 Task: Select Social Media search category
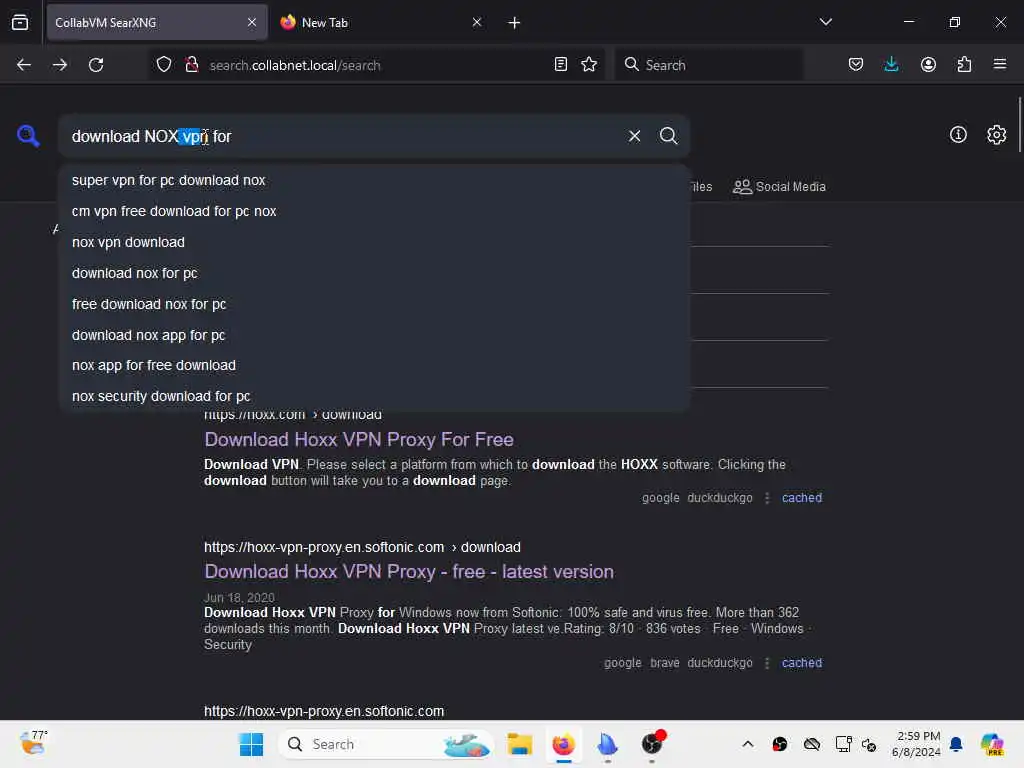click(779, 187)
